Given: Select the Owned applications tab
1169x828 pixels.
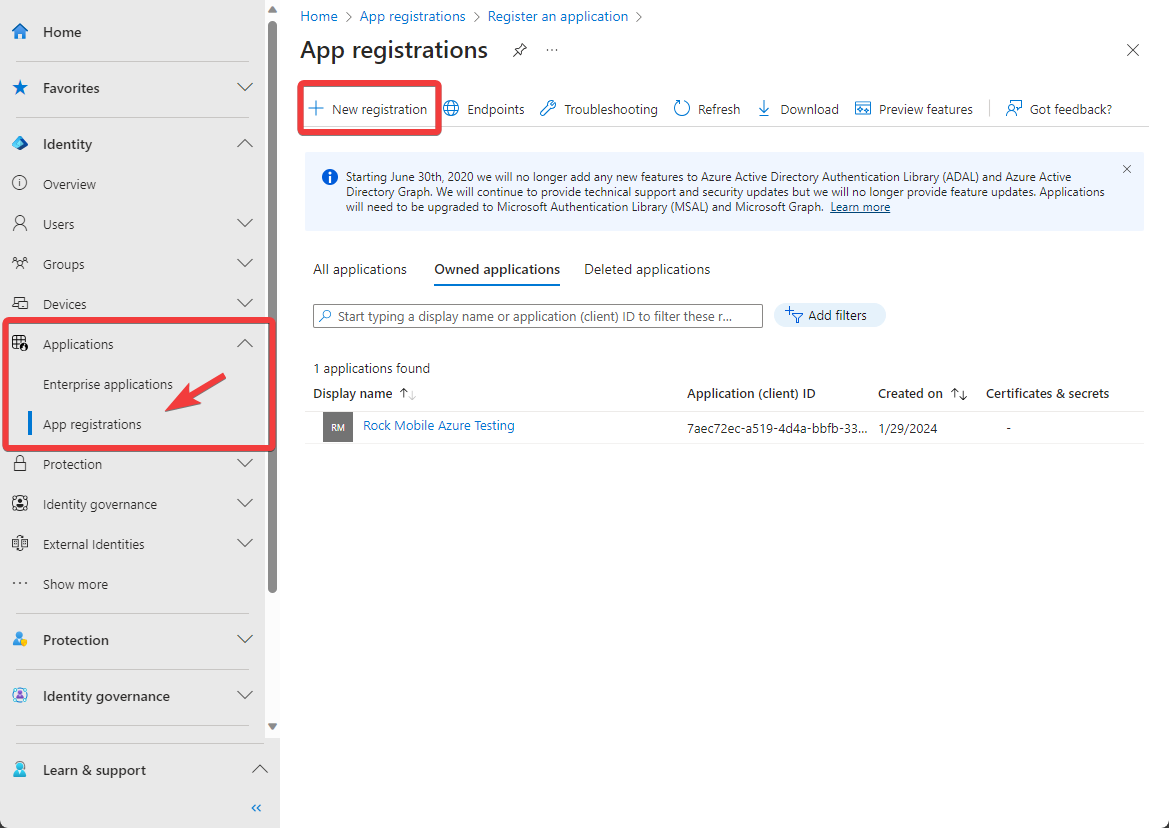Looking at the screenshot, I should 497,269.
